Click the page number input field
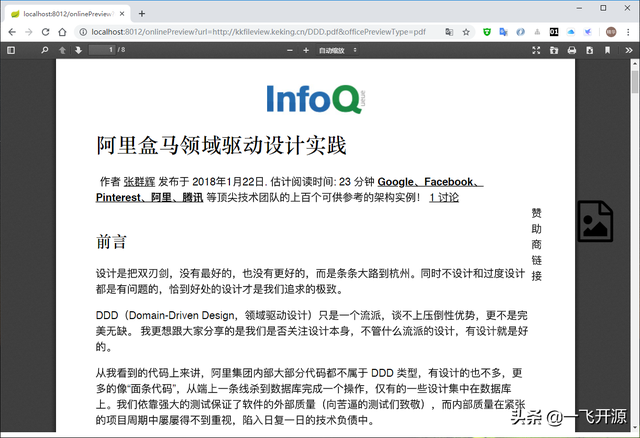640x438 pixels. pos(102,50)
